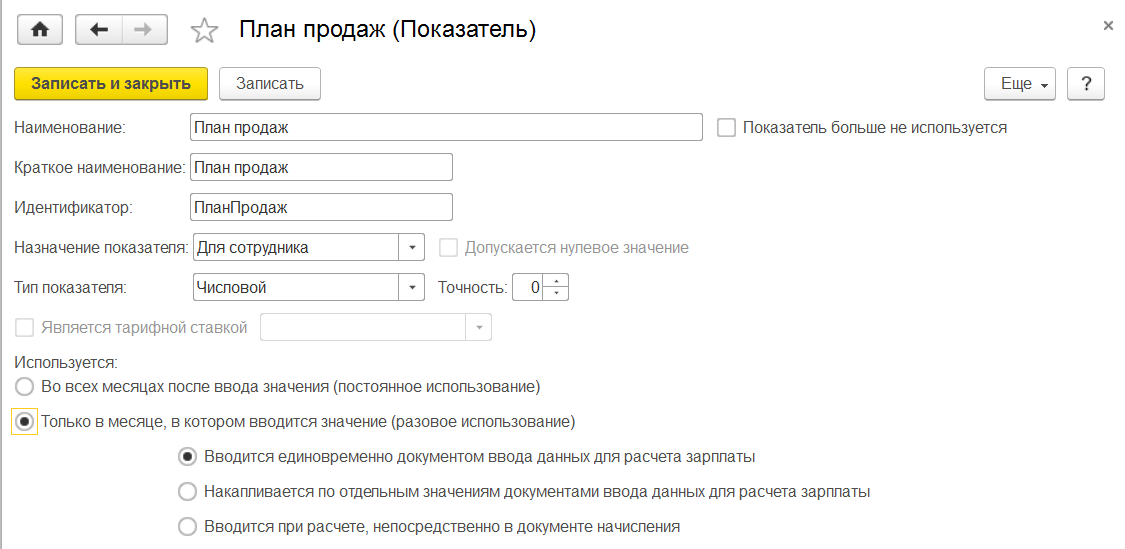Open help with the question mark button
Image resolution: width=1125 pixels, height=549 pixels.
click(1085, 84)
